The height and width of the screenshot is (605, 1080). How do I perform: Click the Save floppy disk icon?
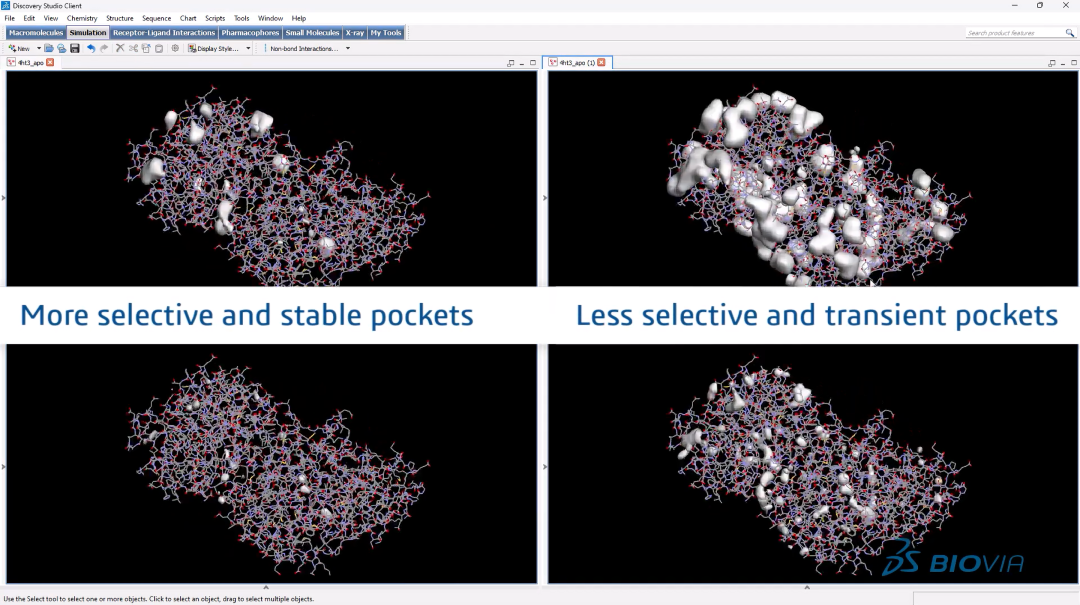pyautogui.click(x=74, y=48)
